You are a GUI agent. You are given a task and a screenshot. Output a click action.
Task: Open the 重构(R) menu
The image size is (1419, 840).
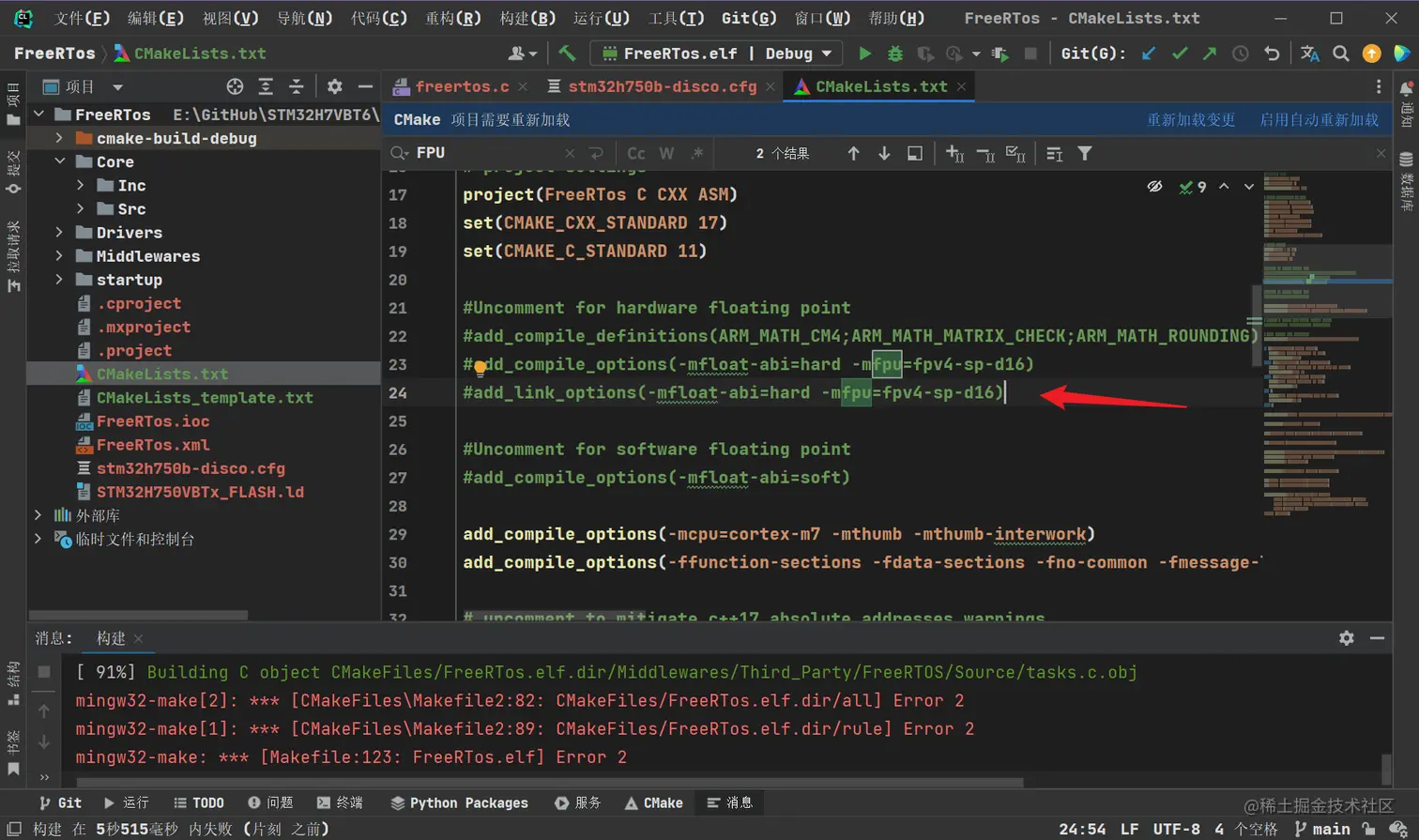click(453, 18)
